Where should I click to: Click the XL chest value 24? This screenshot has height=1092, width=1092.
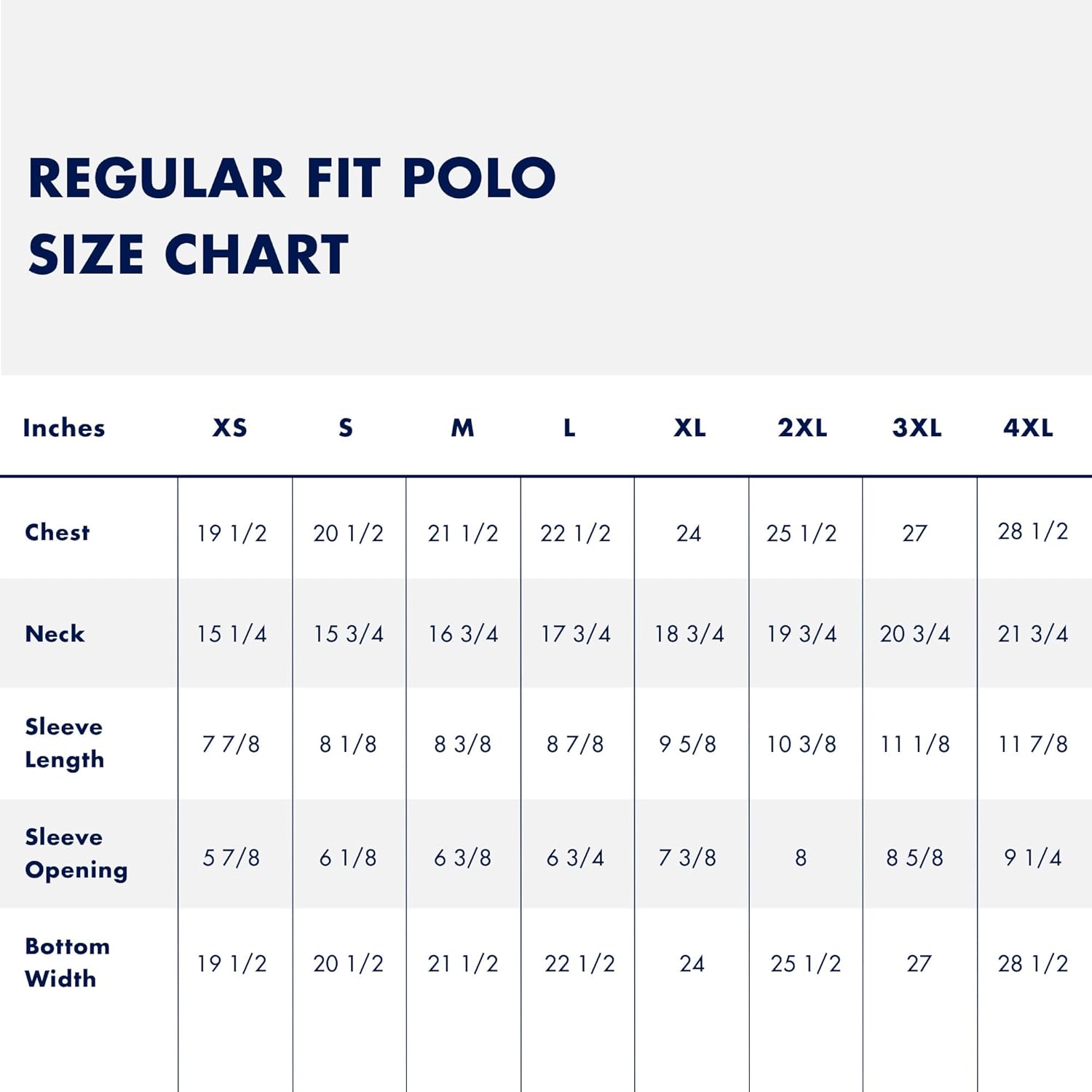tap(689, 534)
